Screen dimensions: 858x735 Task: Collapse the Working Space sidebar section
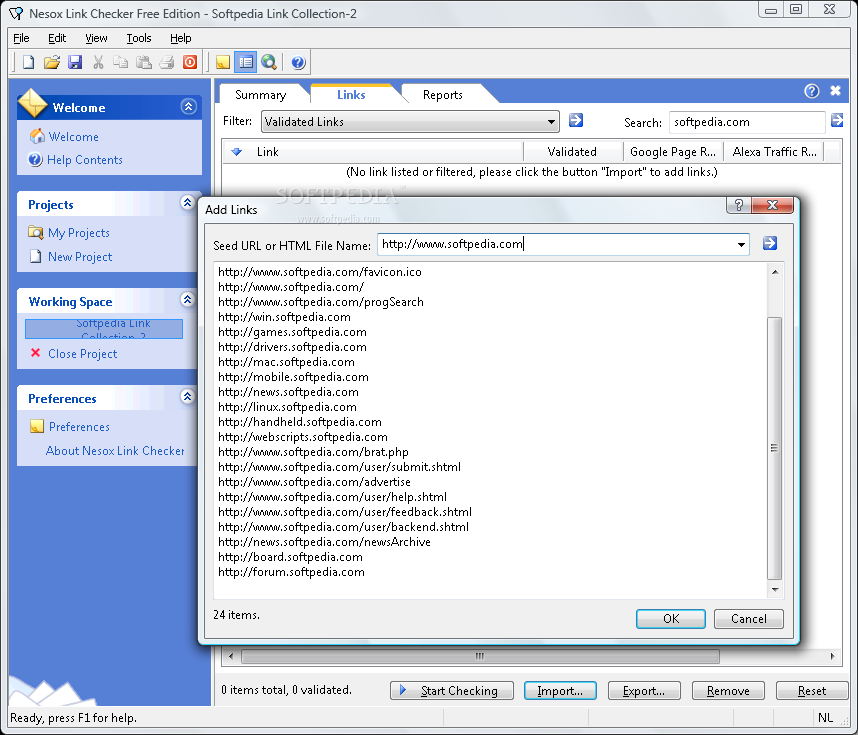[187, 299]
